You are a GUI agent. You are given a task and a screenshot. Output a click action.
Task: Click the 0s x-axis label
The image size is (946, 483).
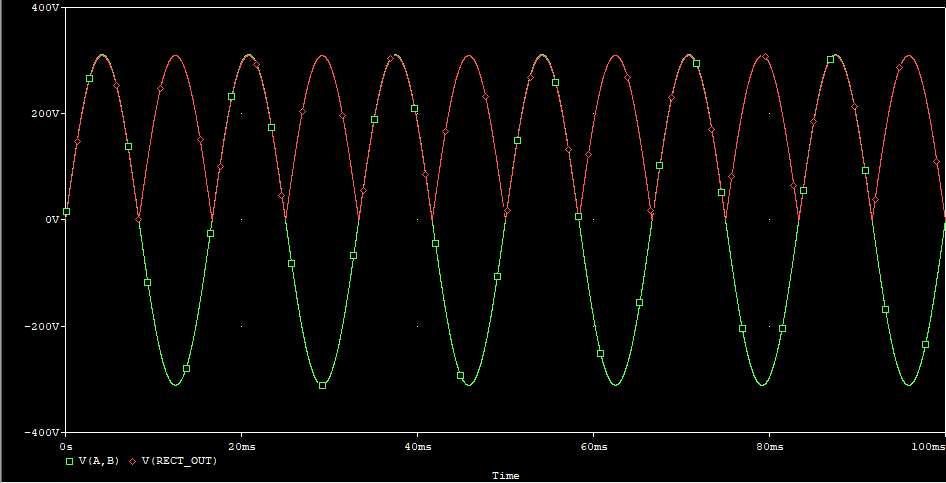pos(66,447)
